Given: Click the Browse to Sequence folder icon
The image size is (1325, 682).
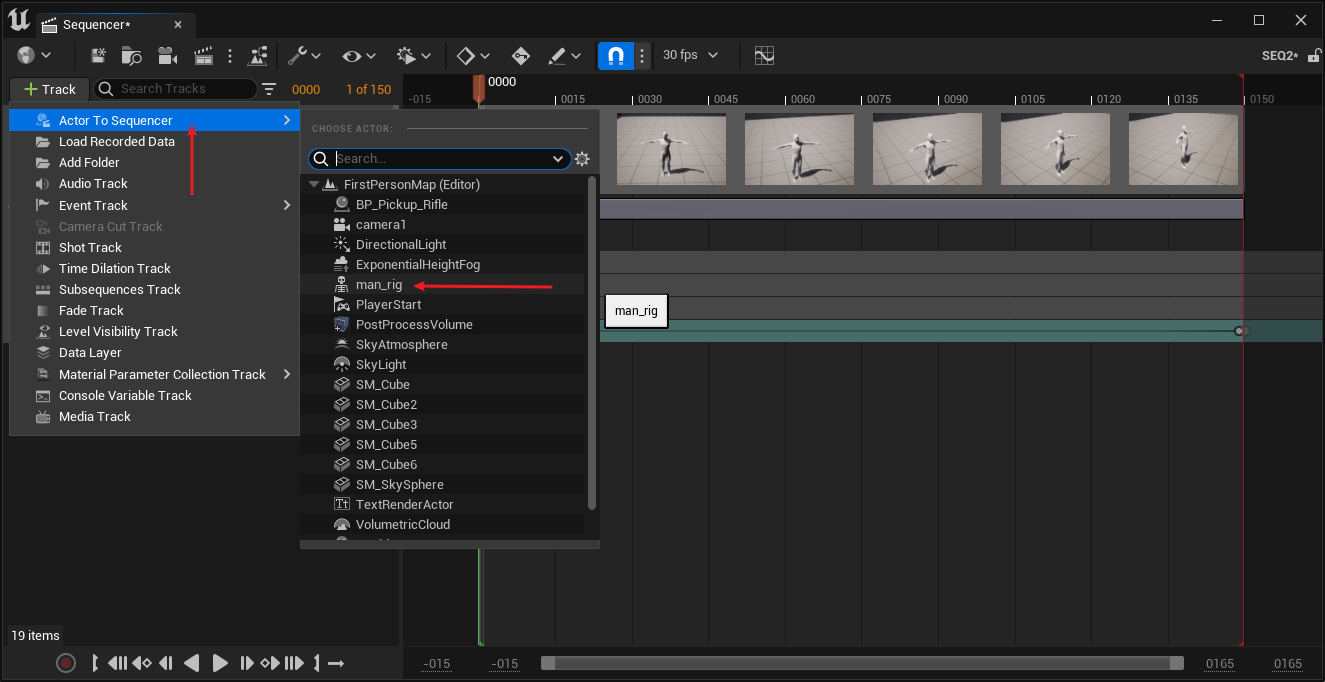Looking at the screenshot, I should 132,56.
